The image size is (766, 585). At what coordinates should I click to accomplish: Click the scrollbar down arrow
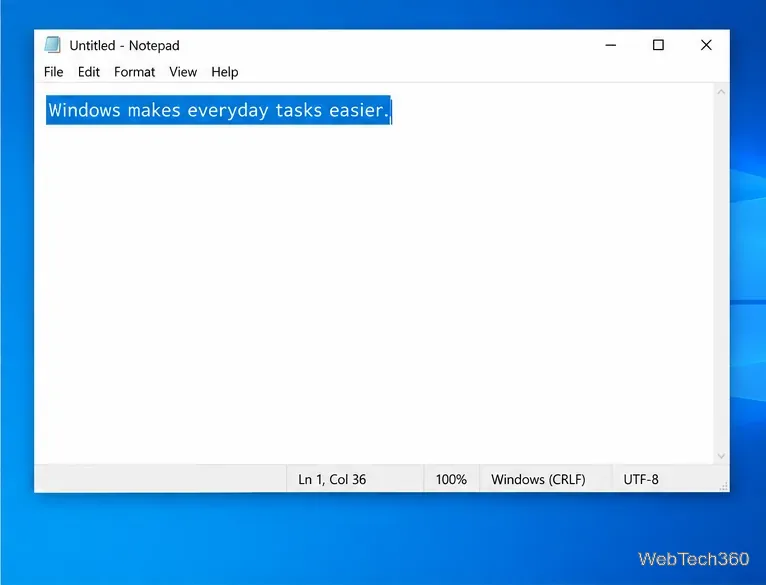tap(721, 456)
